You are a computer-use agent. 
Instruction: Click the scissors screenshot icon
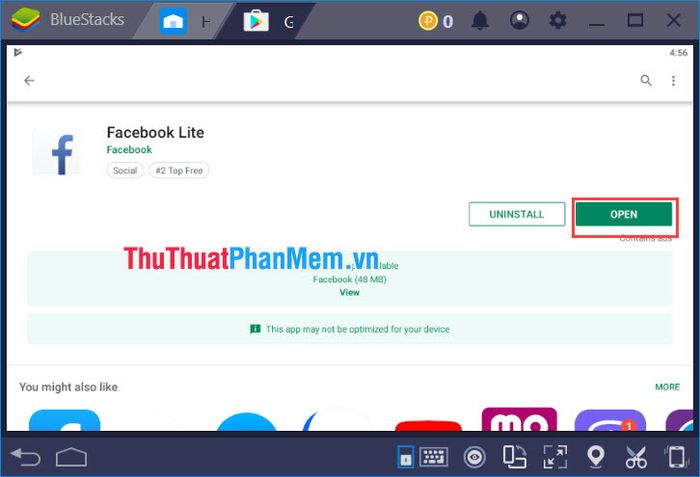pos(636,457)
